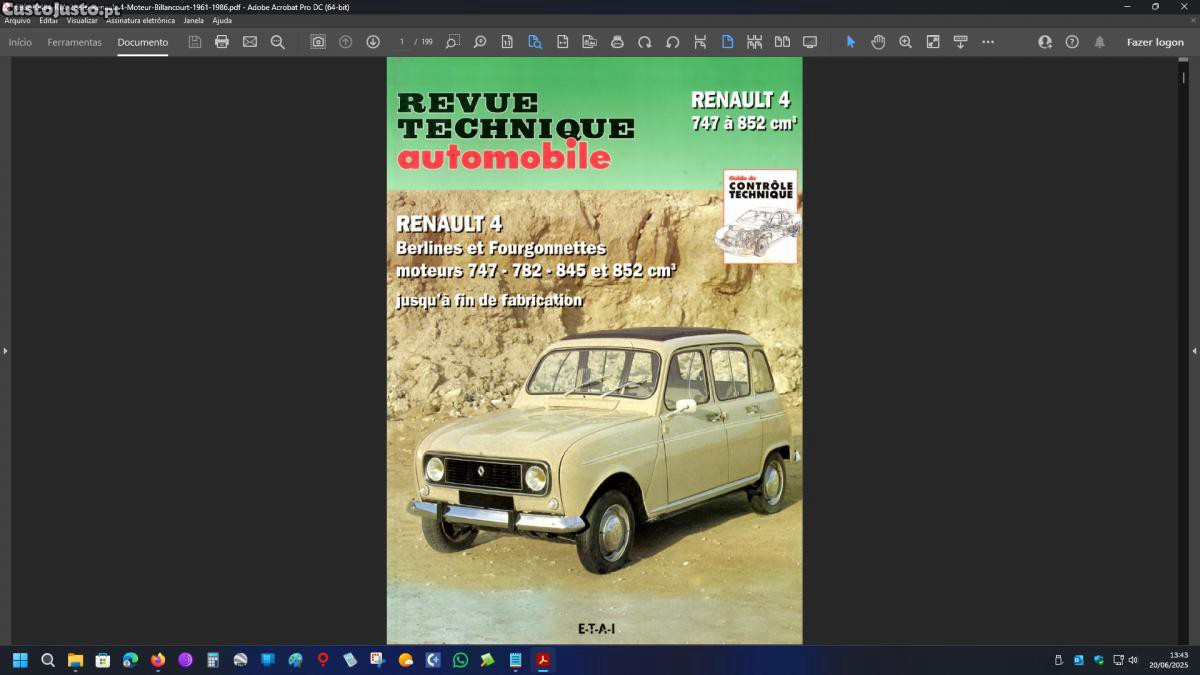This screenshot has width=1200, height=675.
Task: Toggle full screen mode icon
Action: 810,42
